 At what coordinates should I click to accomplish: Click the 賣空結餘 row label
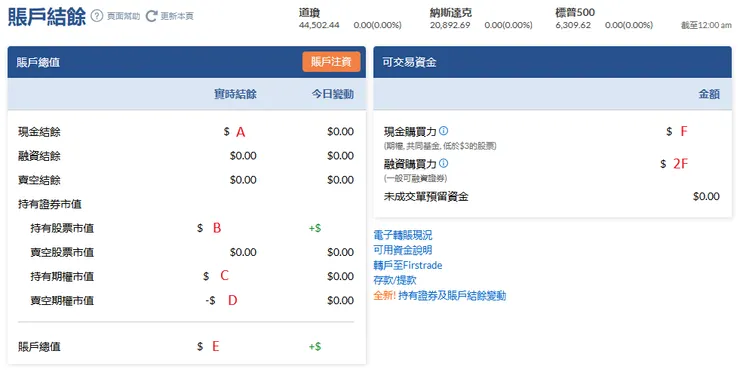tap(39, 180)
